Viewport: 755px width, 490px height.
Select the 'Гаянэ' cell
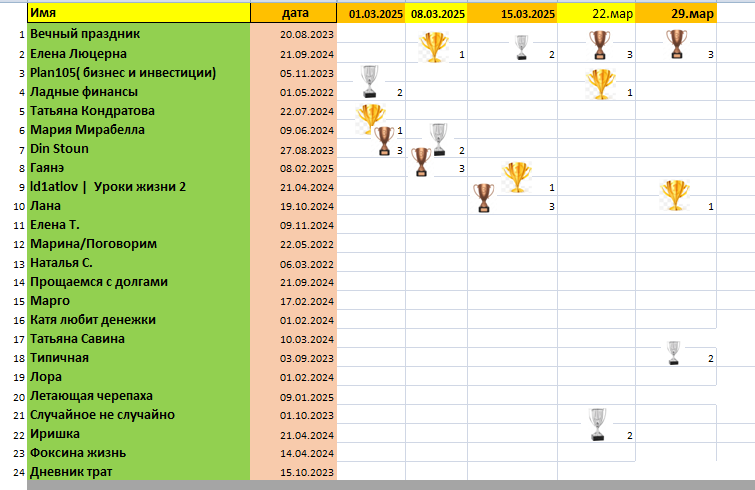tap(139, 168)
